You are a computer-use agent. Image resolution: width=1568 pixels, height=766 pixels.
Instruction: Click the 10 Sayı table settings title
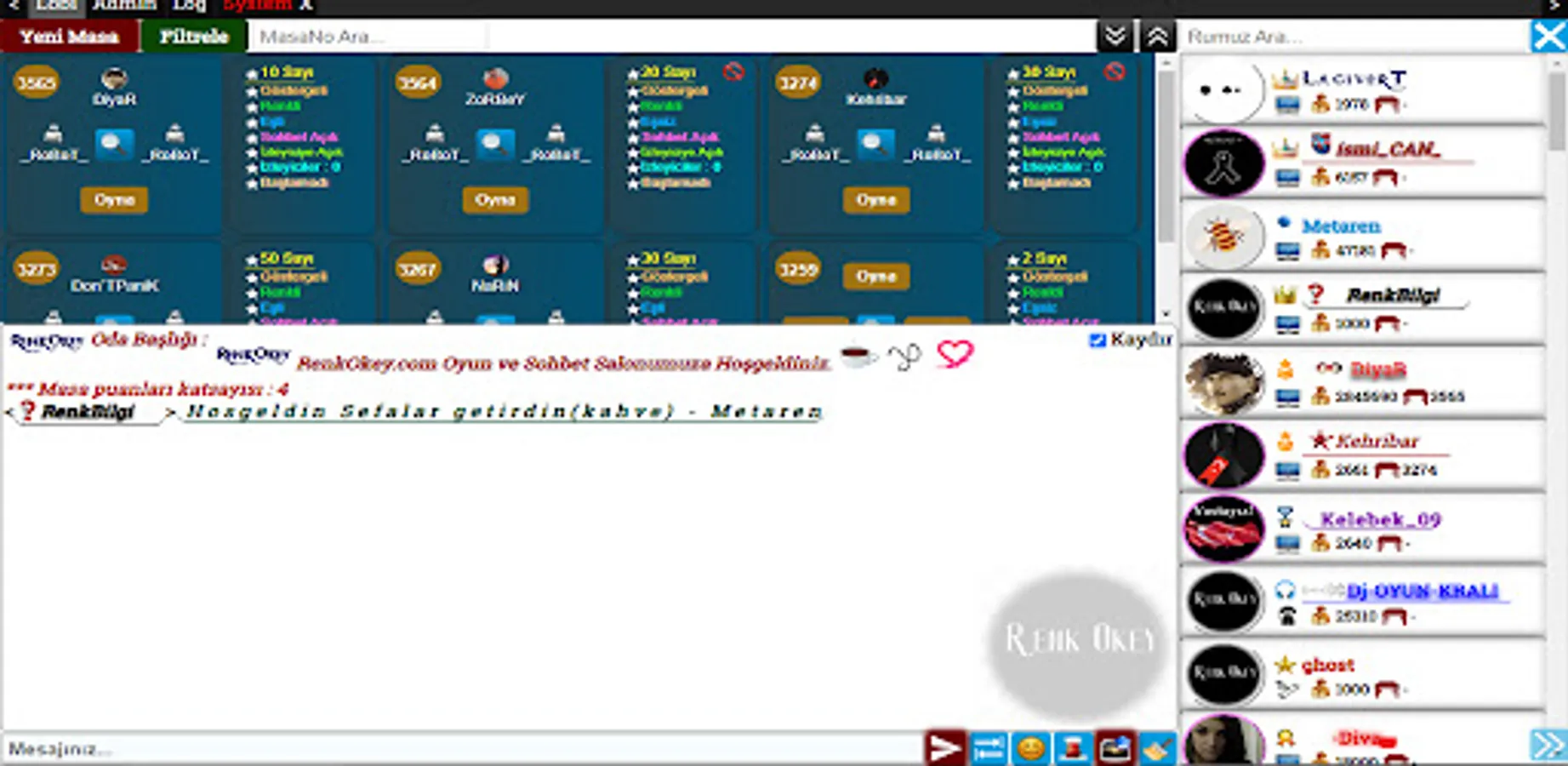(x=287, y=72)
